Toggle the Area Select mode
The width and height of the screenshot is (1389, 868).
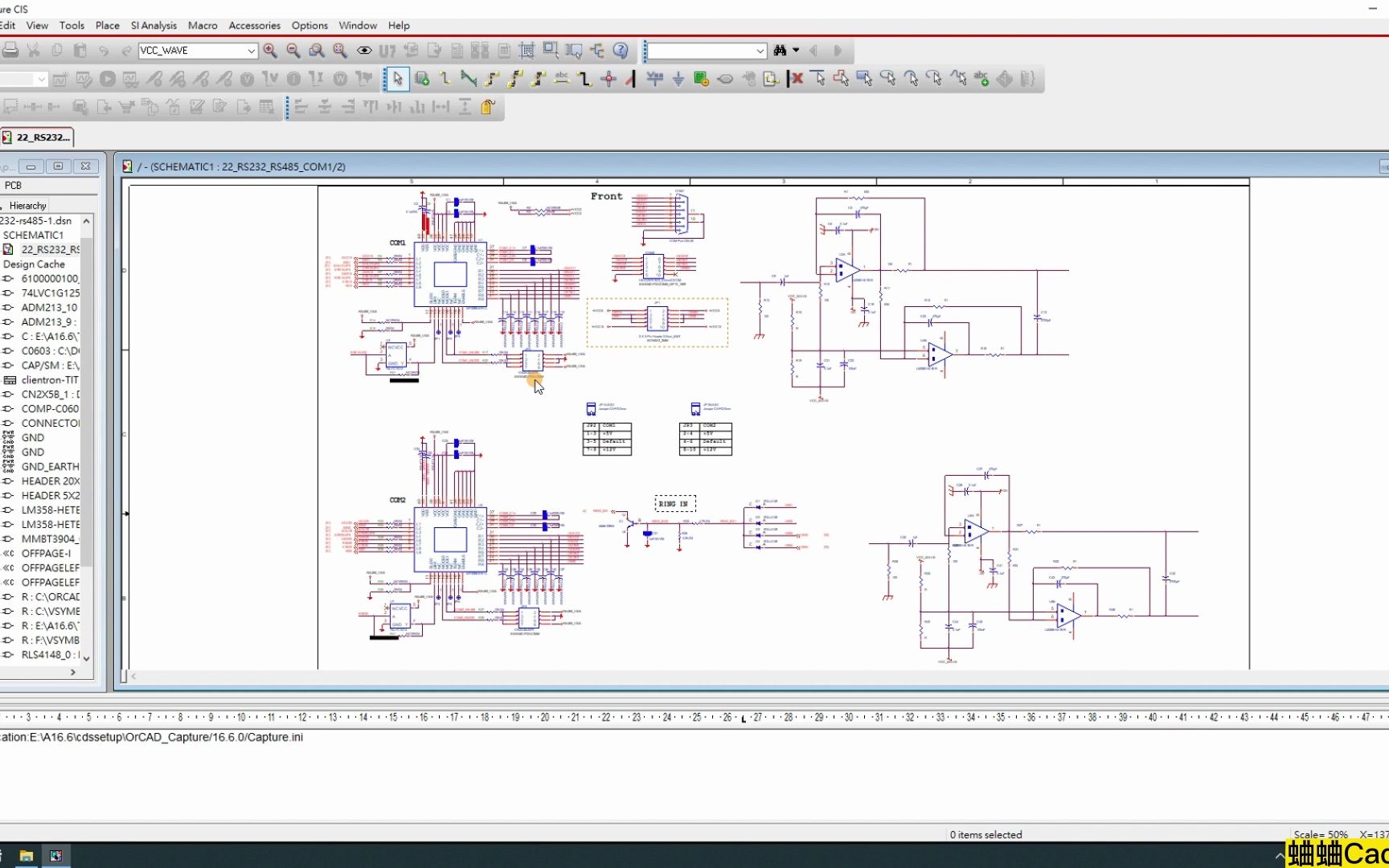(x=551, y=51)
